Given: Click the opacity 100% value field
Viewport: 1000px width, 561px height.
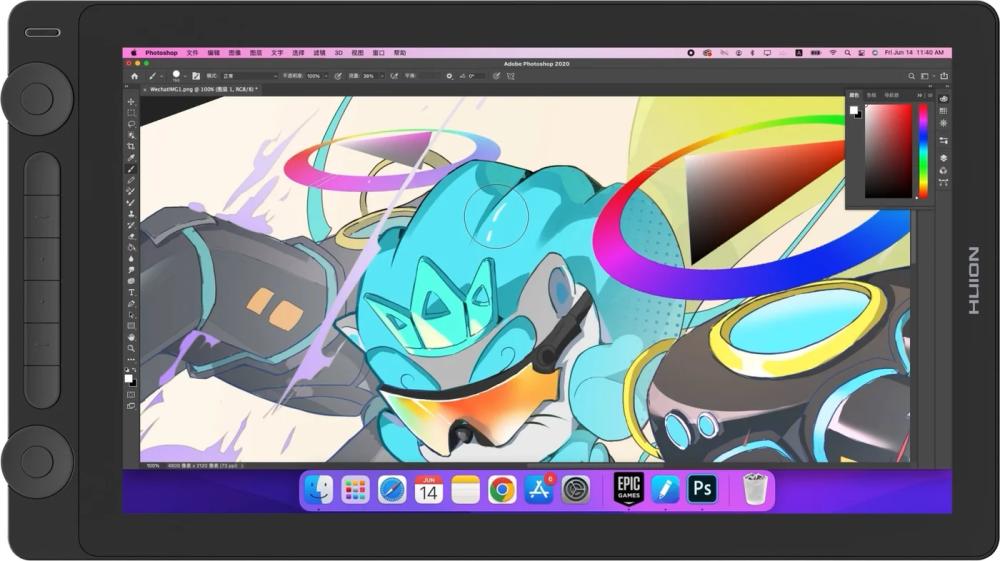Looking at the screenshot, I should click(x=314, y=76).
